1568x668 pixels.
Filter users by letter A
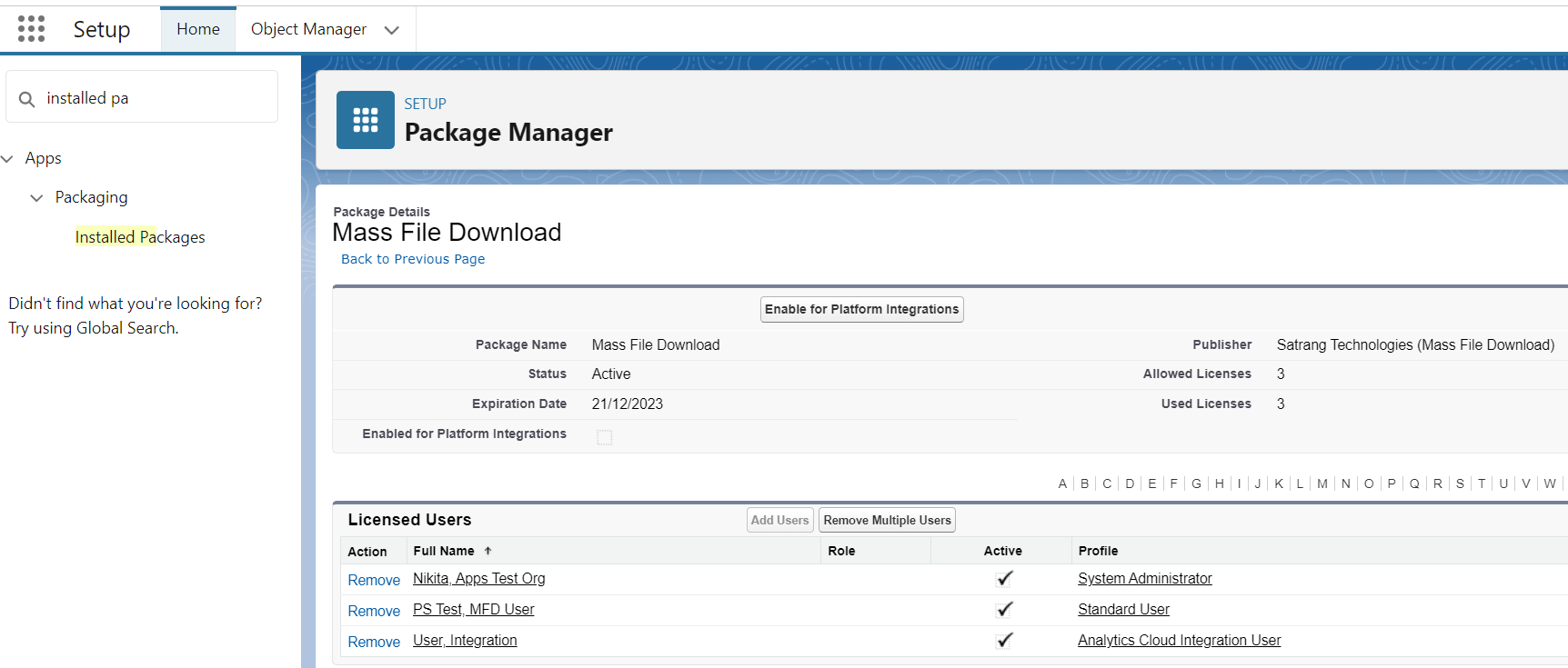click(x=1062, y=484)
